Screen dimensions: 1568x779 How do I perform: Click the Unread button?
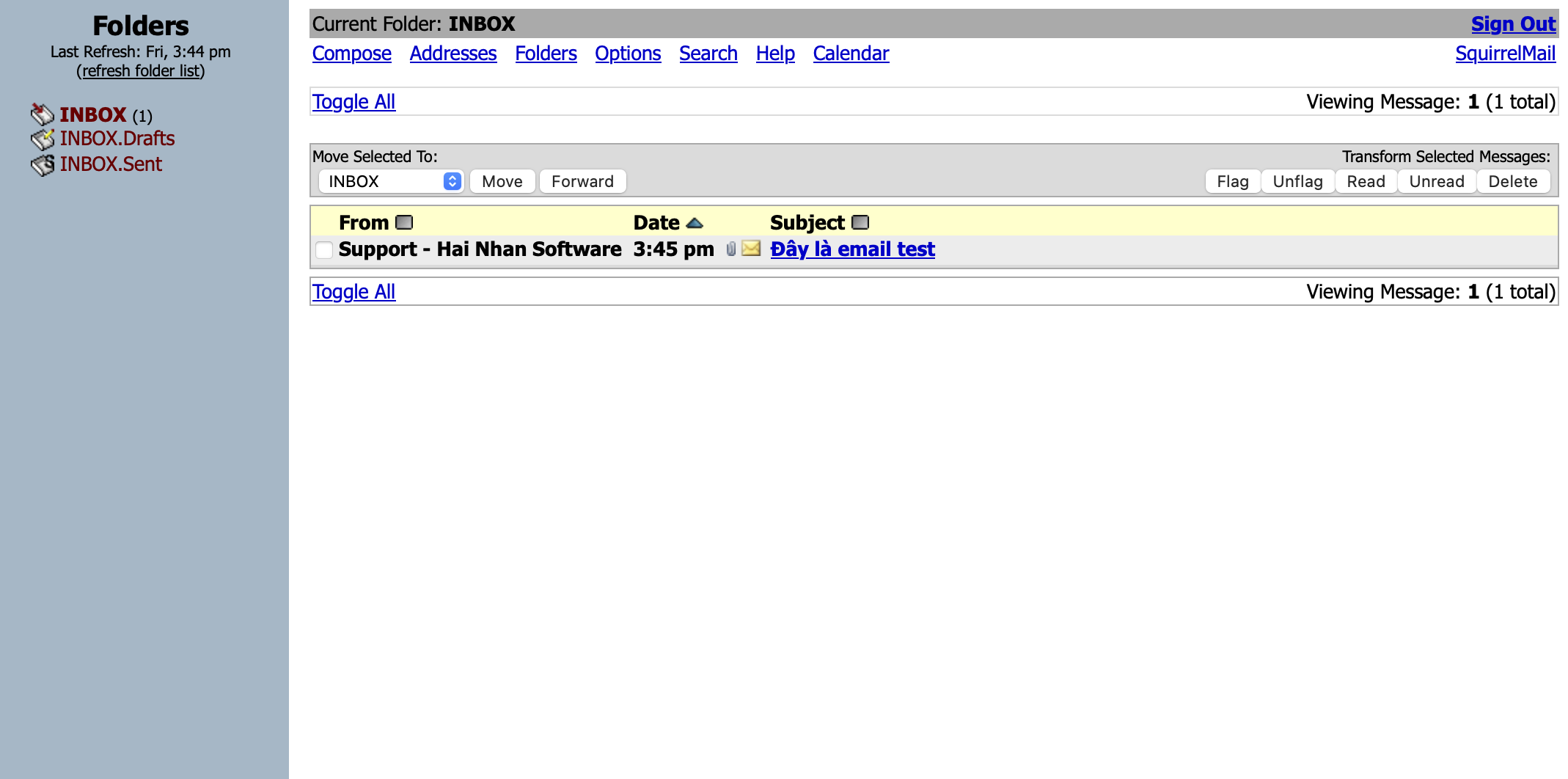click(x=1437, y=181)
